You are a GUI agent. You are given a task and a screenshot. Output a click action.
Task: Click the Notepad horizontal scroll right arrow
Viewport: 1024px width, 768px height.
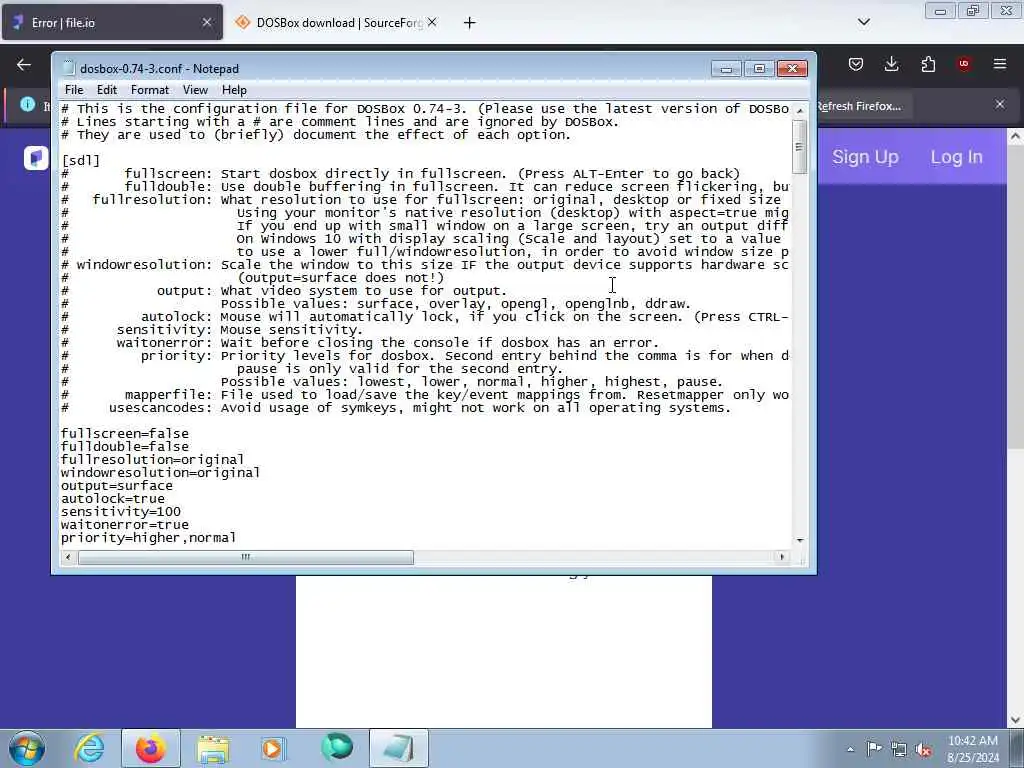point(782,557)
